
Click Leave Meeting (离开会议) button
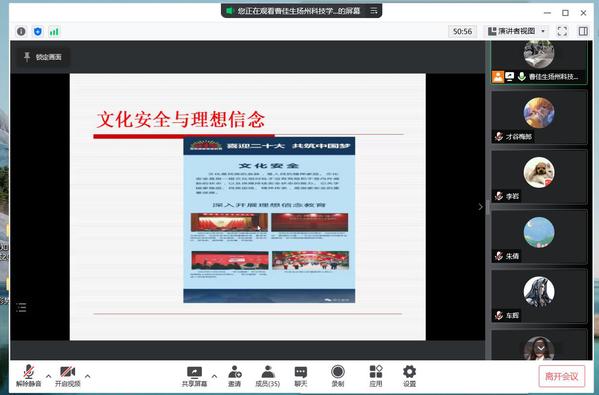pos(562,376)
